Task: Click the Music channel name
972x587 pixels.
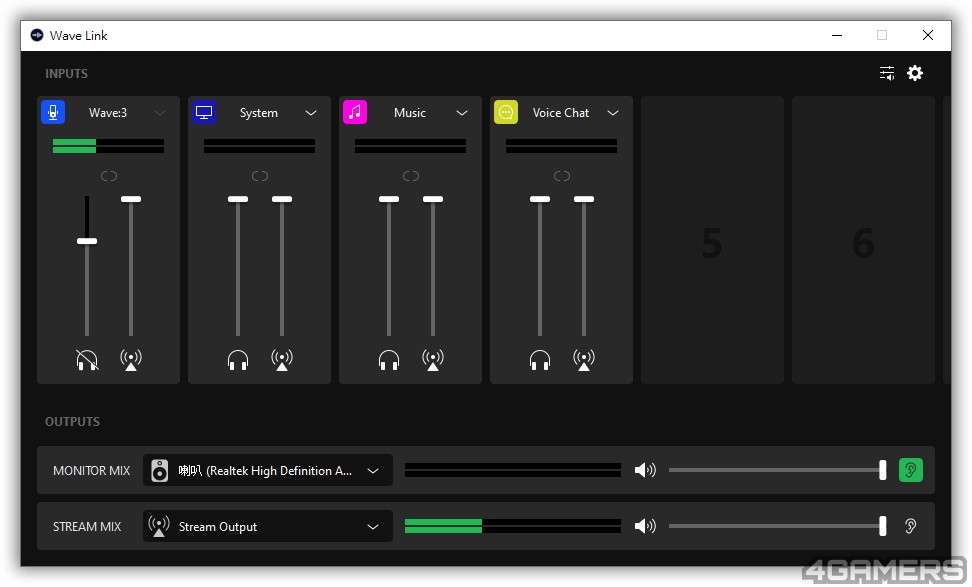Action: pyautogui.click(x=410, y=113)
